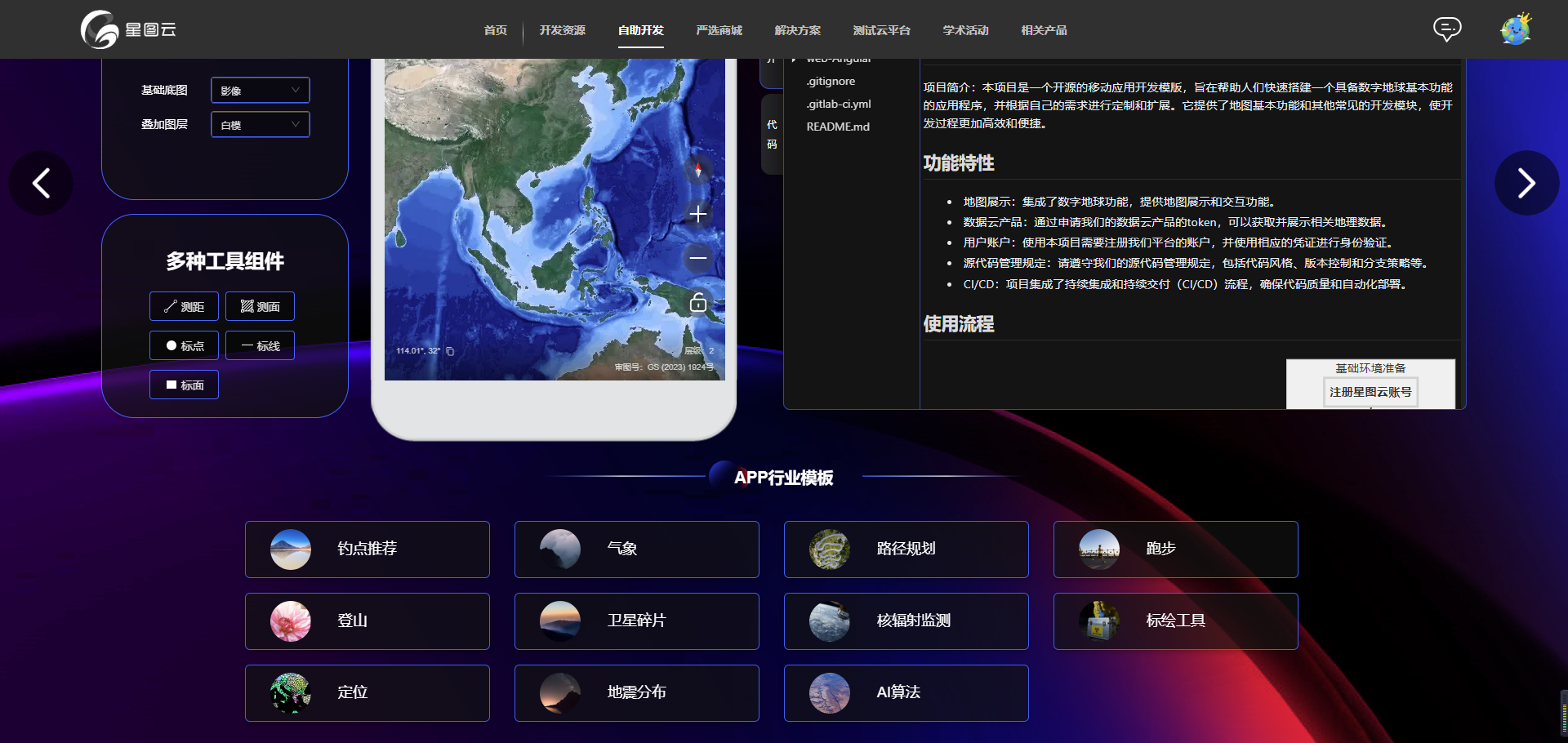Go to next slide with right arrow
This screenshot has width=1568, height=743.
pyautogui.click(x=1526, y=183)
